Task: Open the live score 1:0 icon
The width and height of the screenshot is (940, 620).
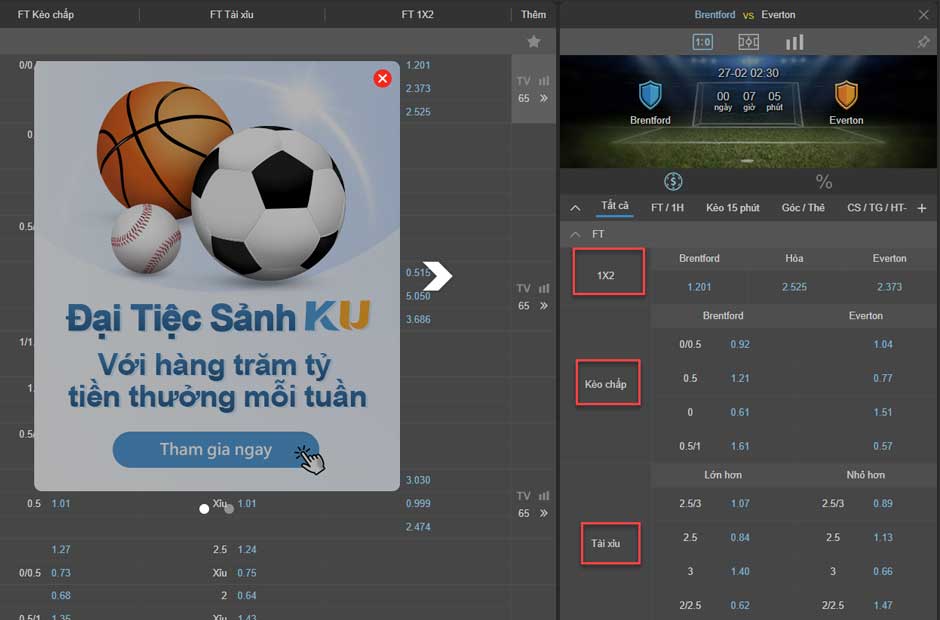Action: coord(703,42)
